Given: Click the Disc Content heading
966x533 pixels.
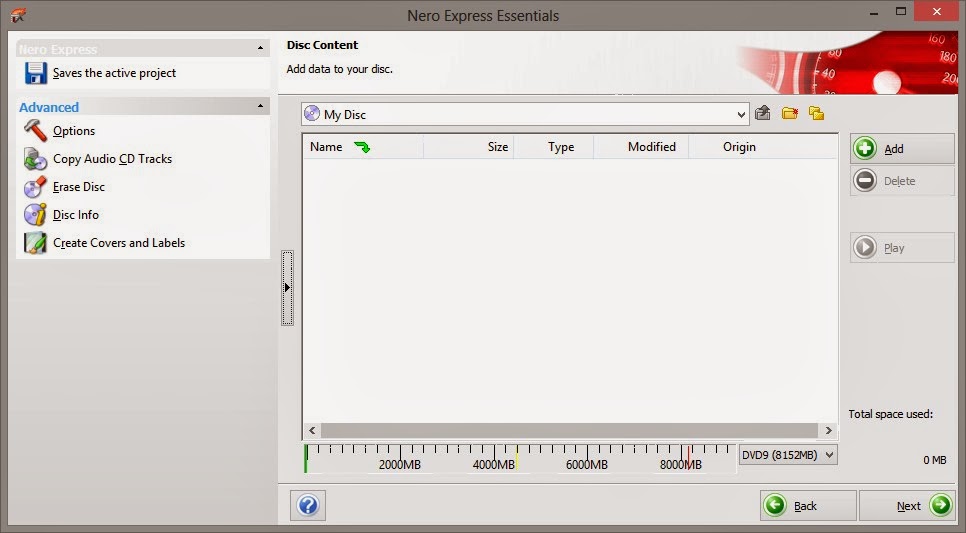Looking at the screenshot, I should click(x=322, y=45).
